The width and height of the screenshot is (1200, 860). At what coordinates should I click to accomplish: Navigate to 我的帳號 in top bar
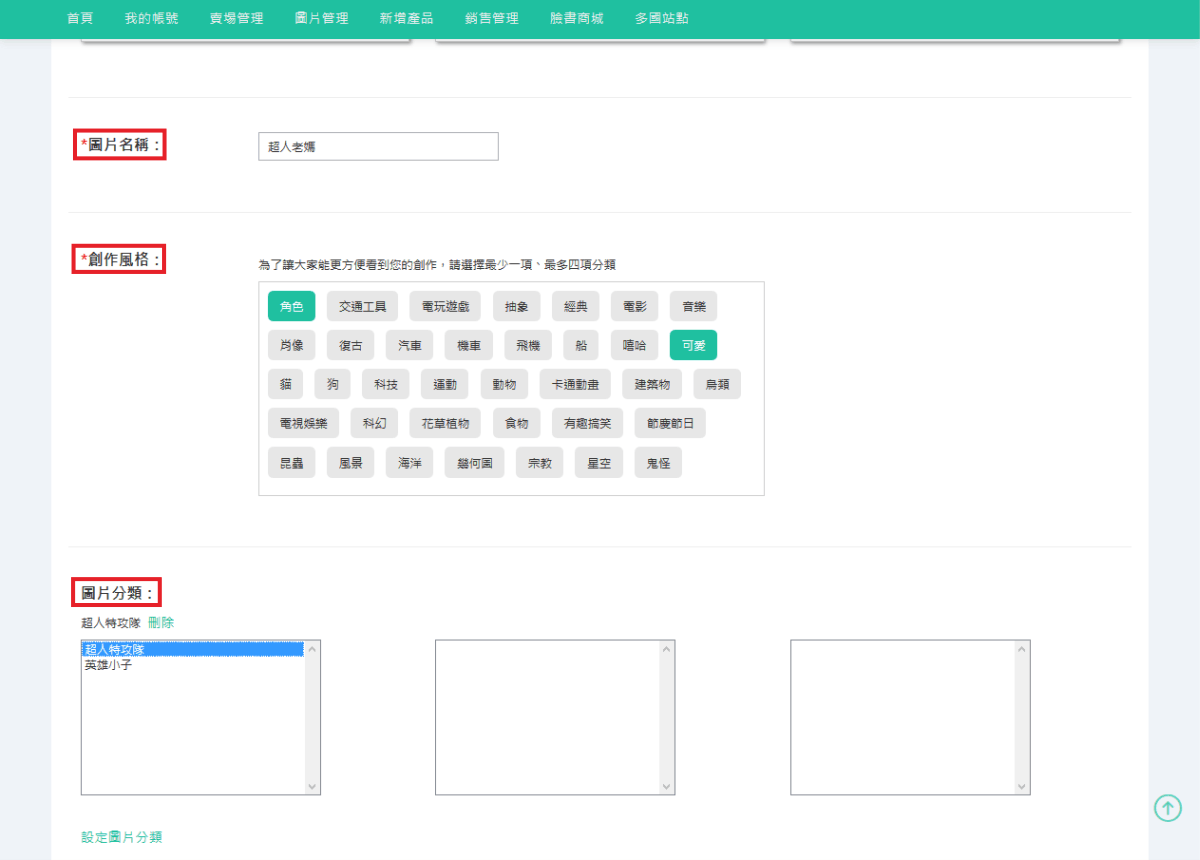click(151, 18)
